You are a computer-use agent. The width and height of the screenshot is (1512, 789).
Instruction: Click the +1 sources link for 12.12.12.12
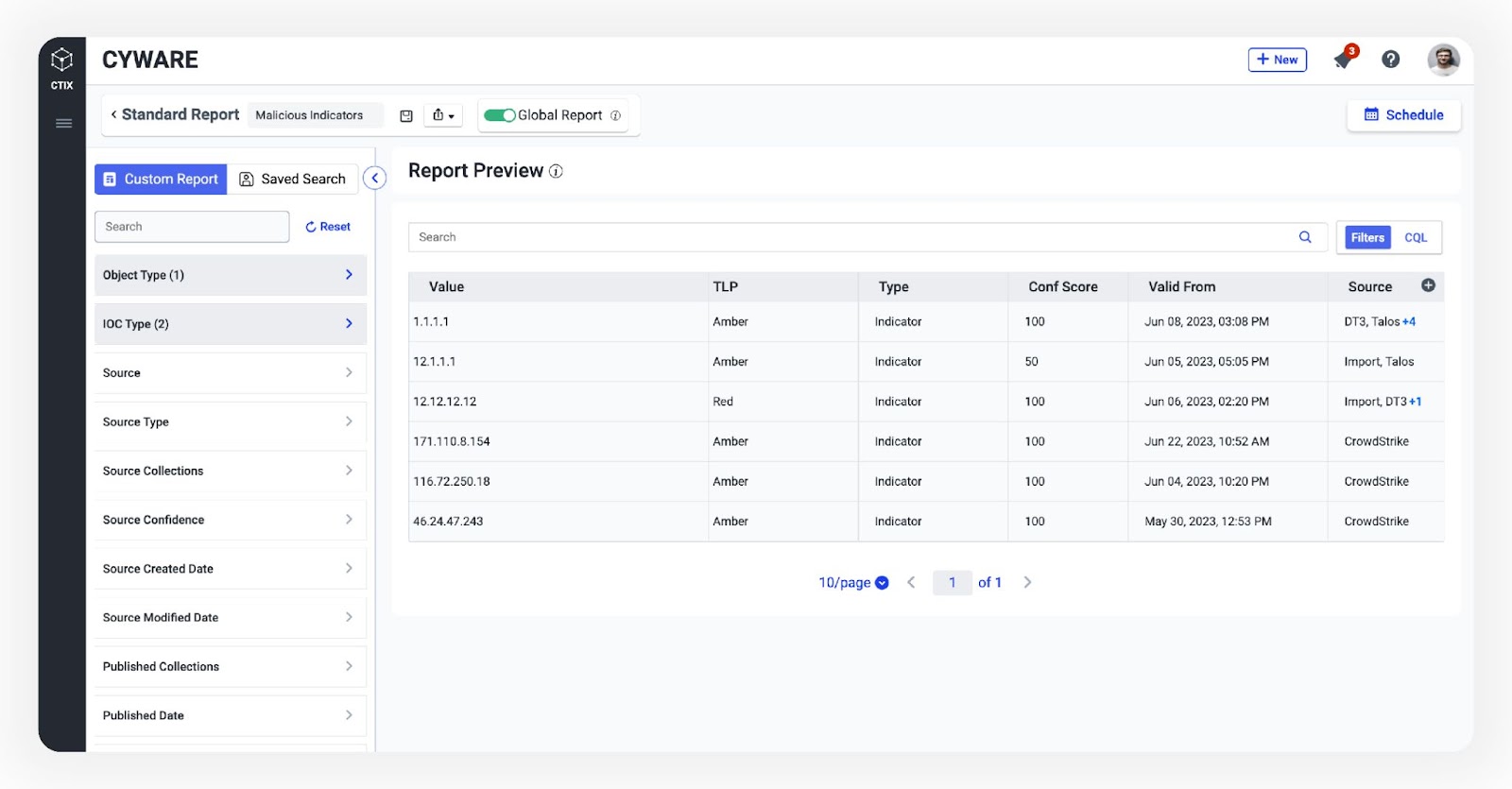coord(1415,402)
